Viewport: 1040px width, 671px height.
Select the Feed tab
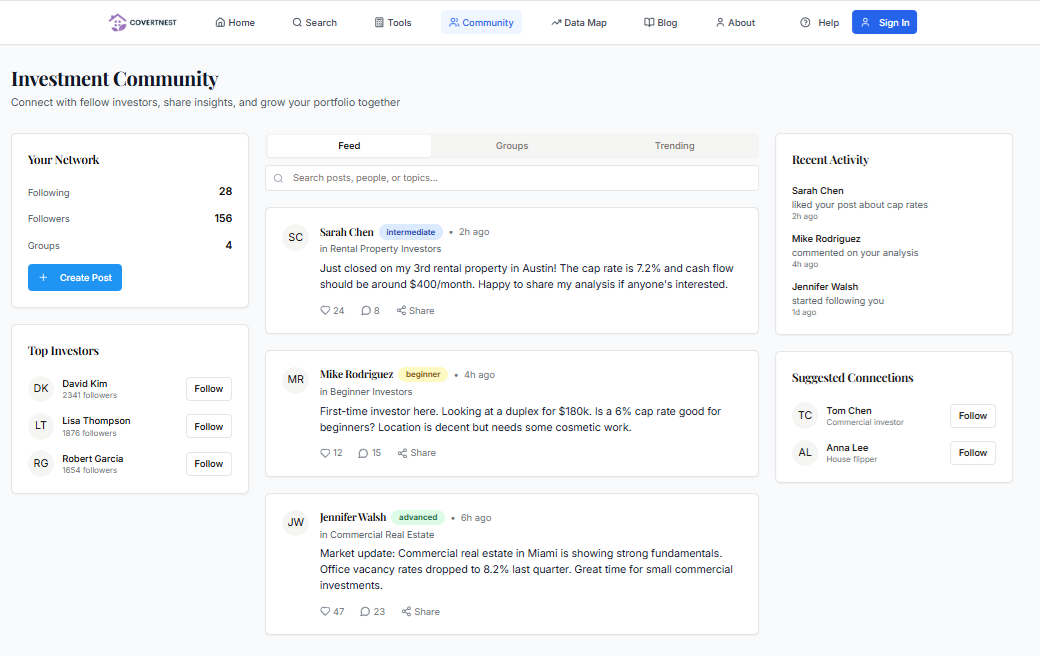[349, 146]
